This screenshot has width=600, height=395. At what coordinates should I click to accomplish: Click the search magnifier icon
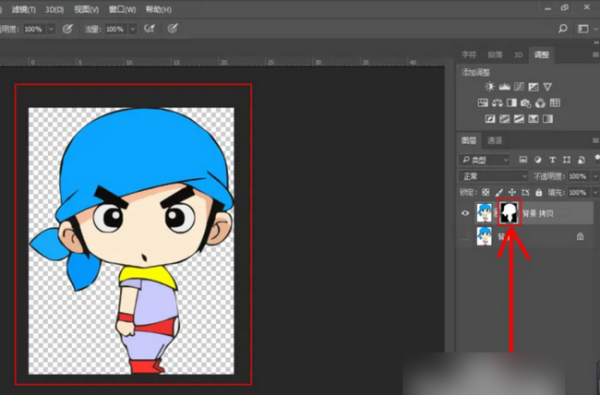(563, 28)
